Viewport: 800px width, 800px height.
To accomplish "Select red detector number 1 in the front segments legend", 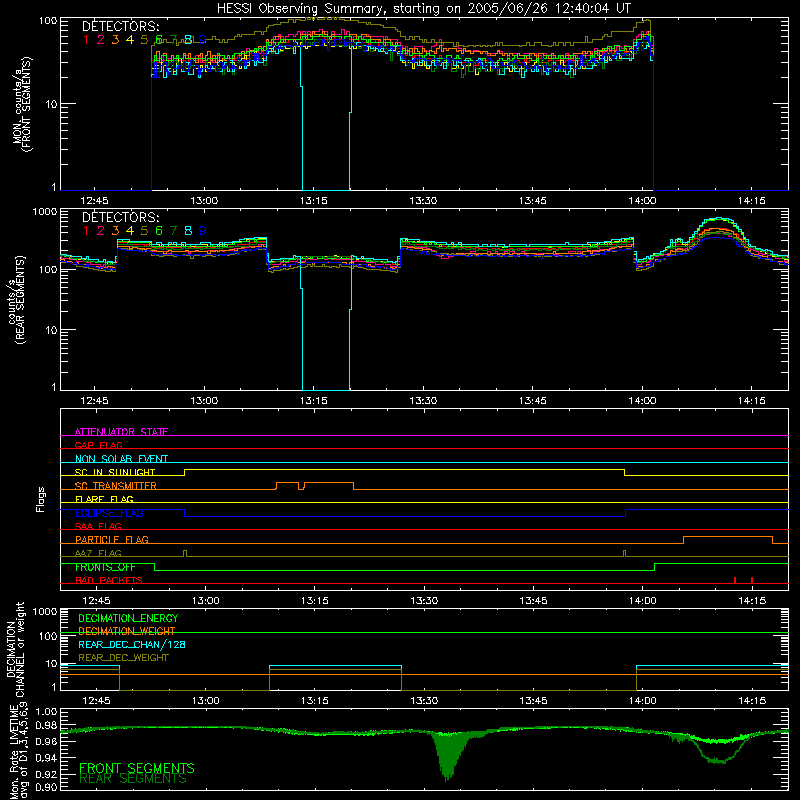I will tap(86, 39).
